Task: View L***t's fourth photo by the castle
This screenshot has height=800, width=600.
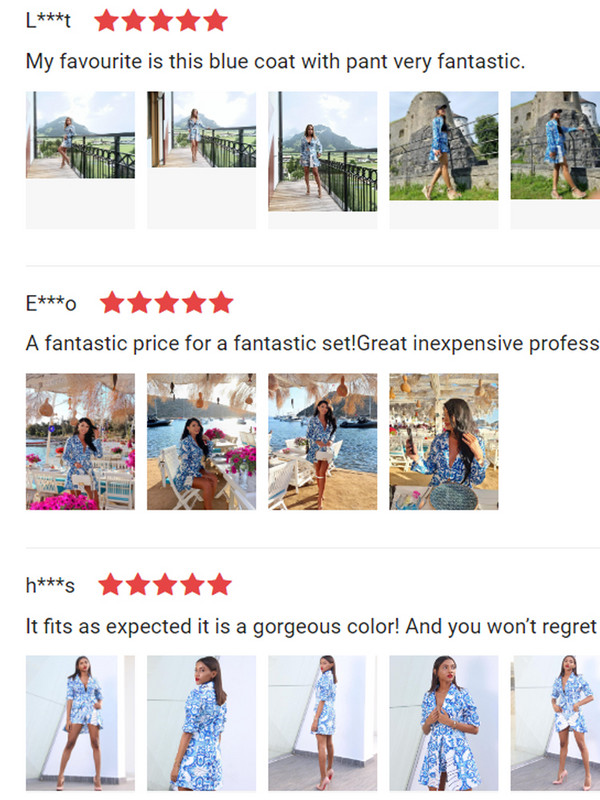Action: pos(443,146)
